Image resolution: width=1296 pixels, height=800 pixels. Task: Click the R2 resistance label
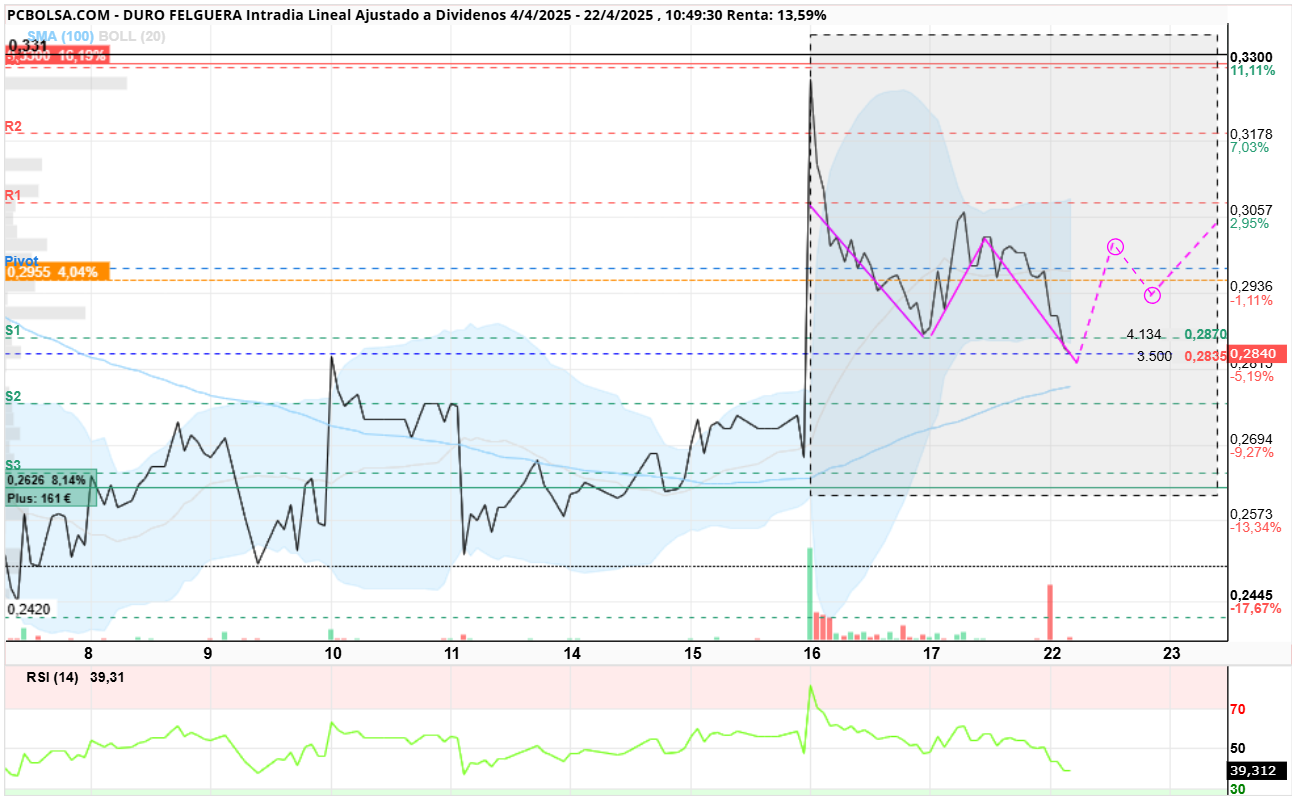pyautogui.click(x=13, y=127)
